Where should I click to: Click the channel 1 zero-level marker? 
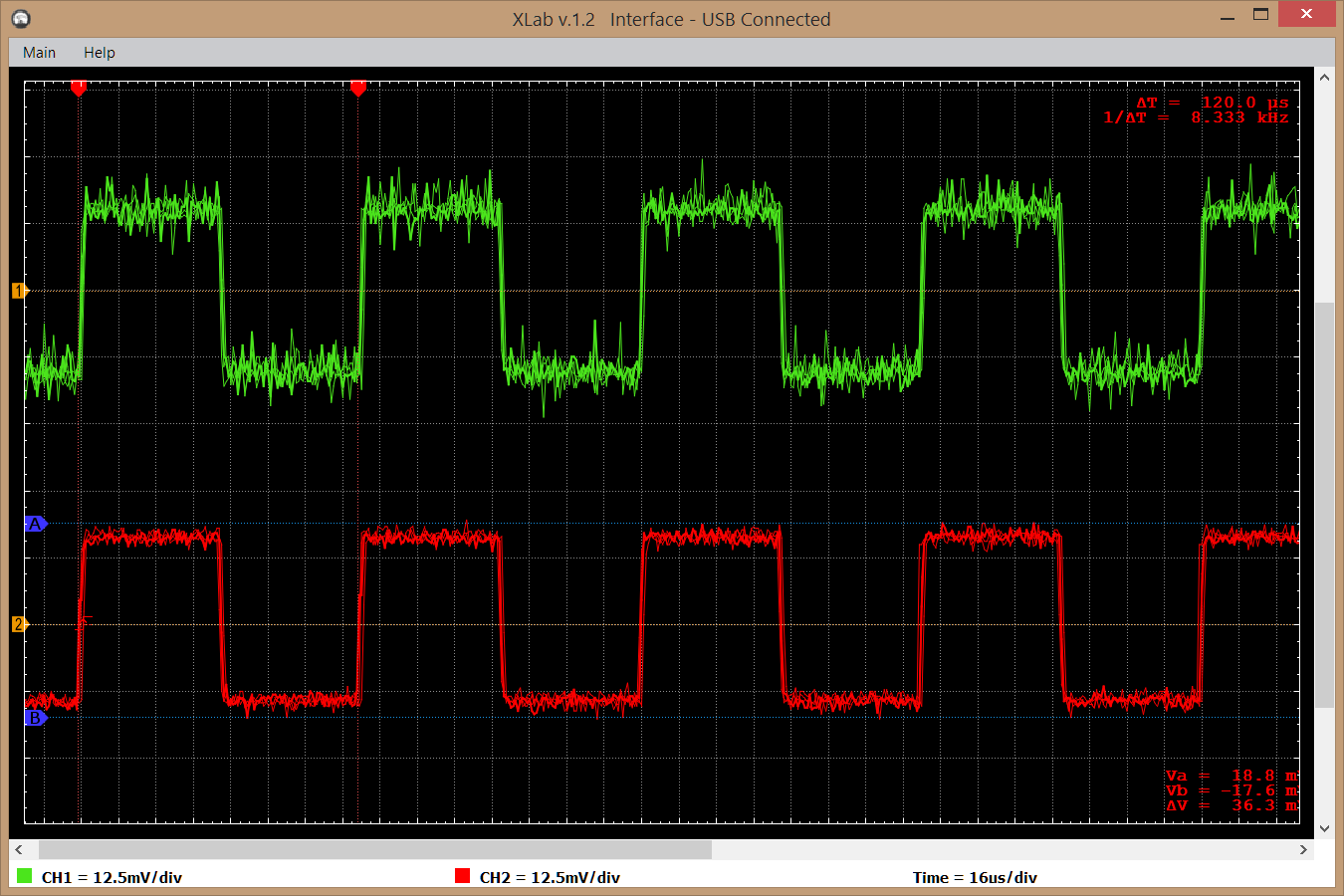tap(19, 291)
